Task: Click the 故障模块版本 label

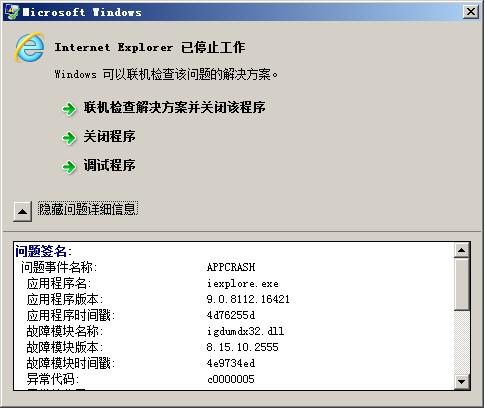Action: pyautogui.click(x=65, y=347)
